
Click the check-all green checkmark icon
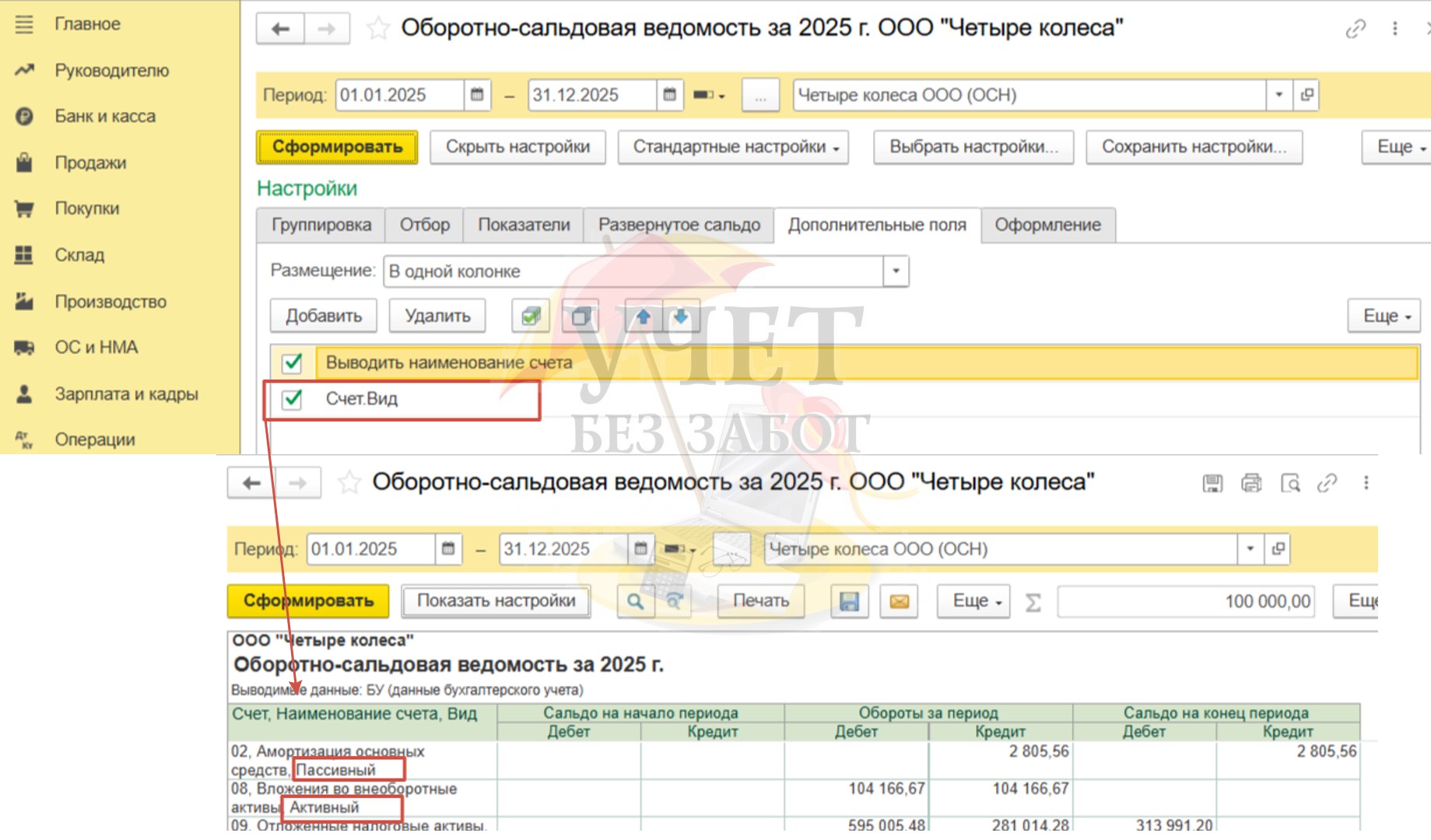531,316
